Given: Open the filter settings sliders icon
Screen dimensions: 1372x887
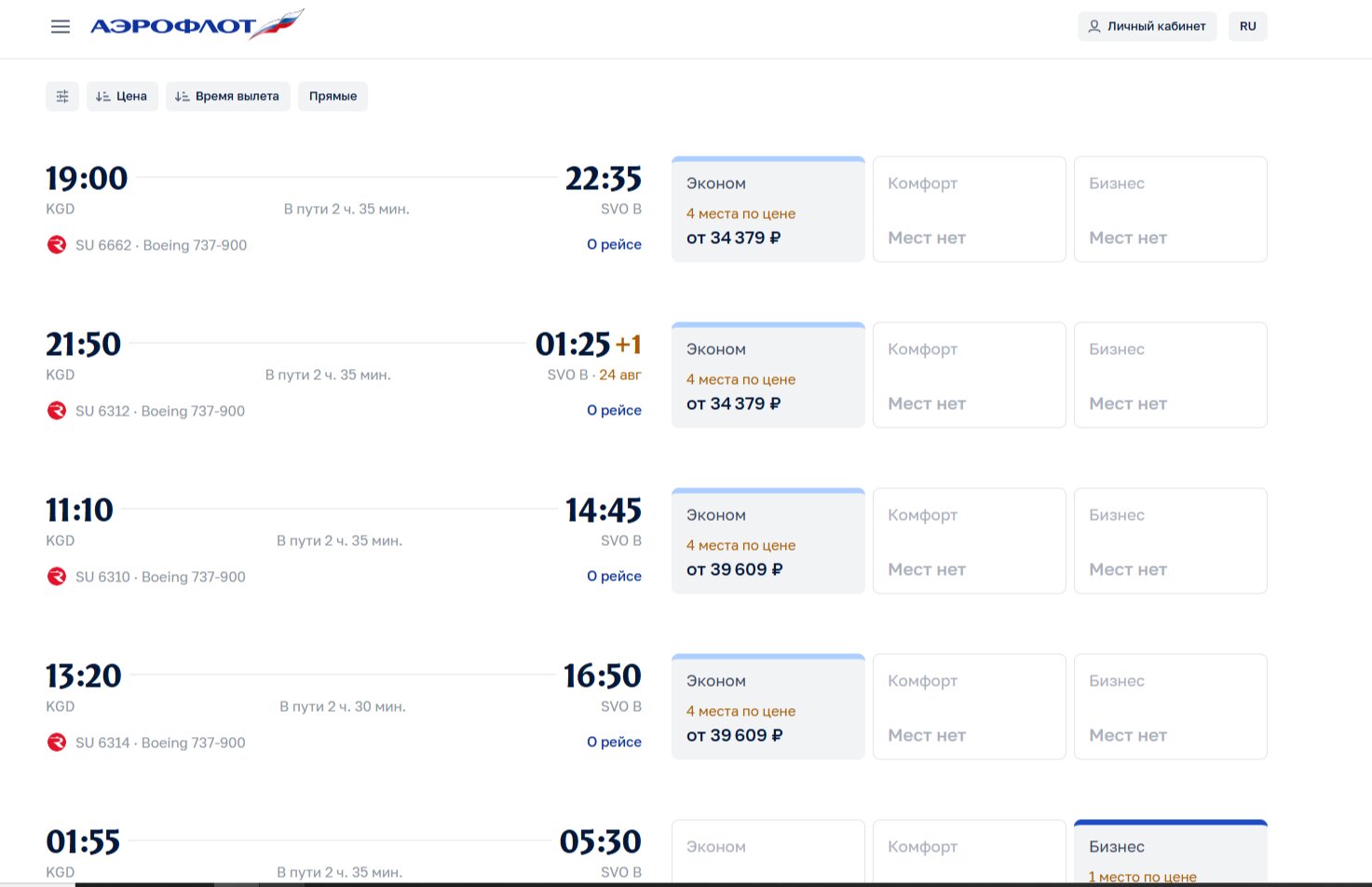Looking at the screenshot, I should tap(62, 96).
